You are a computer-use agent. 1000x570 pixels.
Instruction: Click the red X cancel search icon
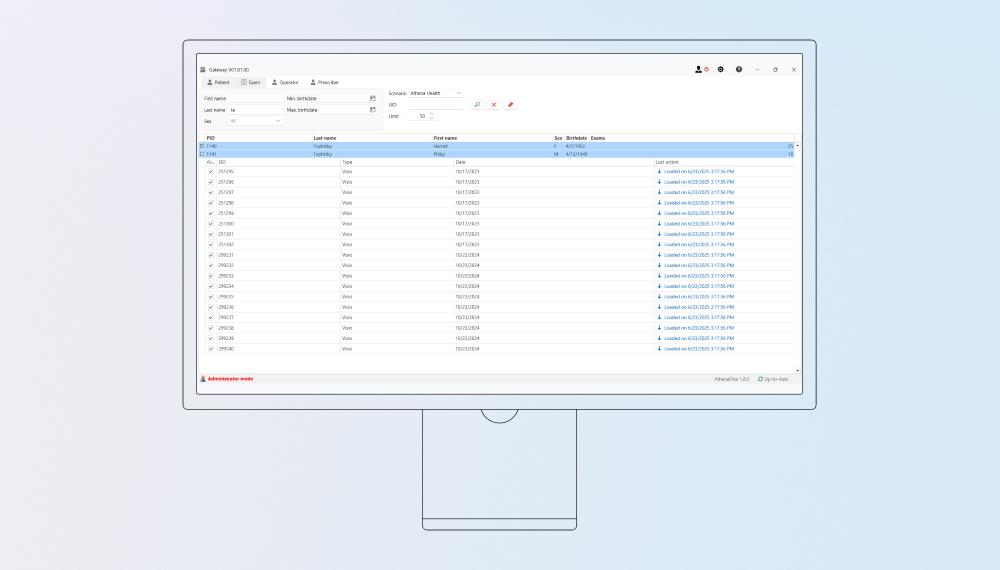tap(494, 104)
